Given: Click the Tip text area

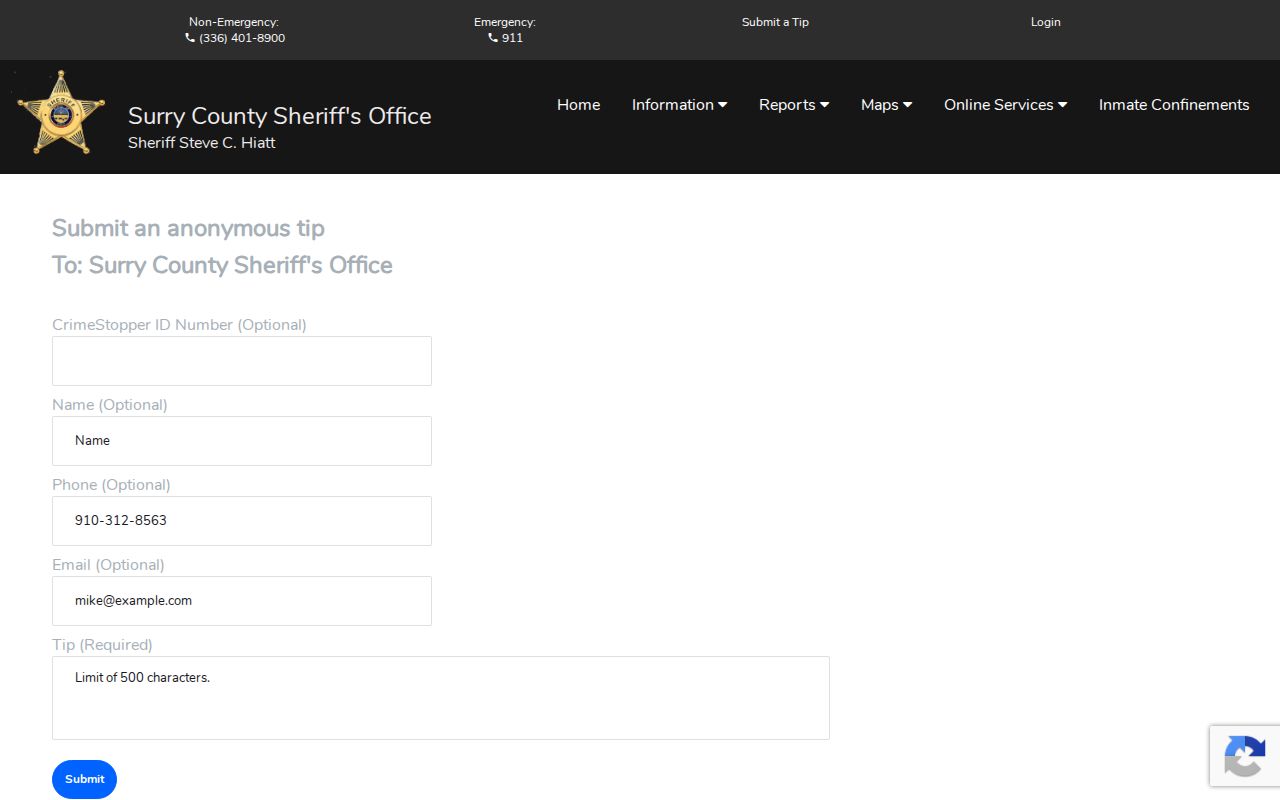Looking at the screenshot, I should [x=441, y=698].
